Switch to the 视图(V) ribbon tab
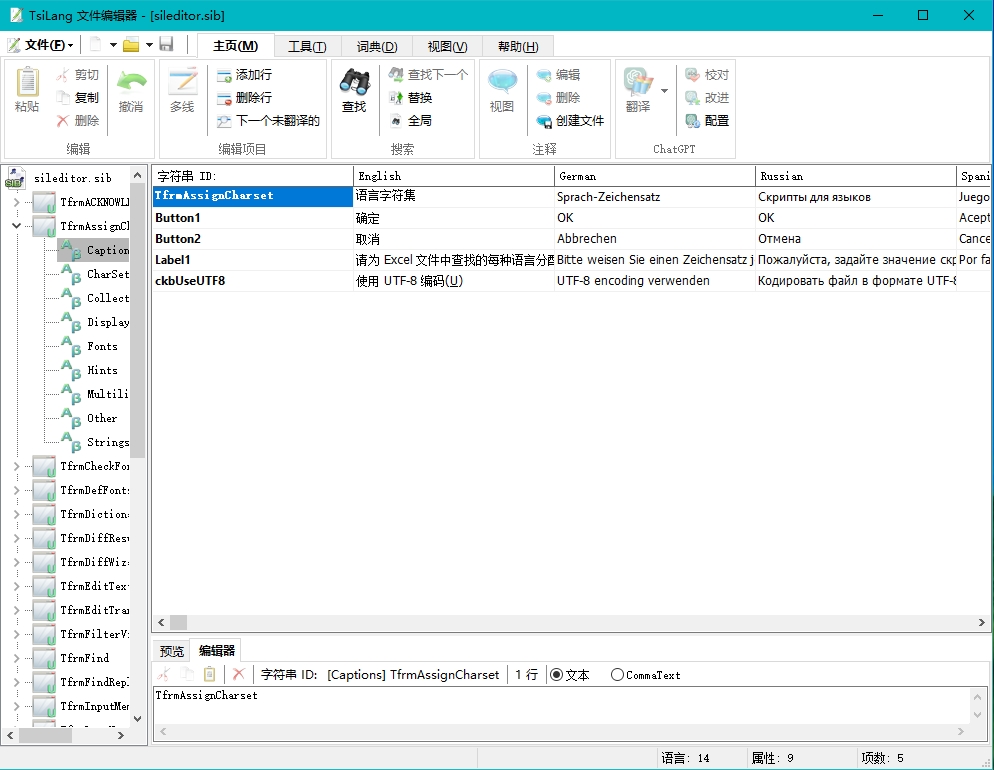994x770 pixels. (448, 47)
